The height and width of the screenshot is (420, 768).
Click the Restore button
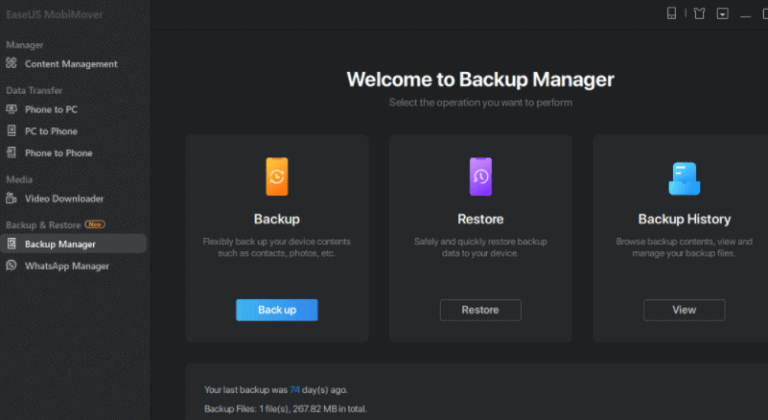480,310
